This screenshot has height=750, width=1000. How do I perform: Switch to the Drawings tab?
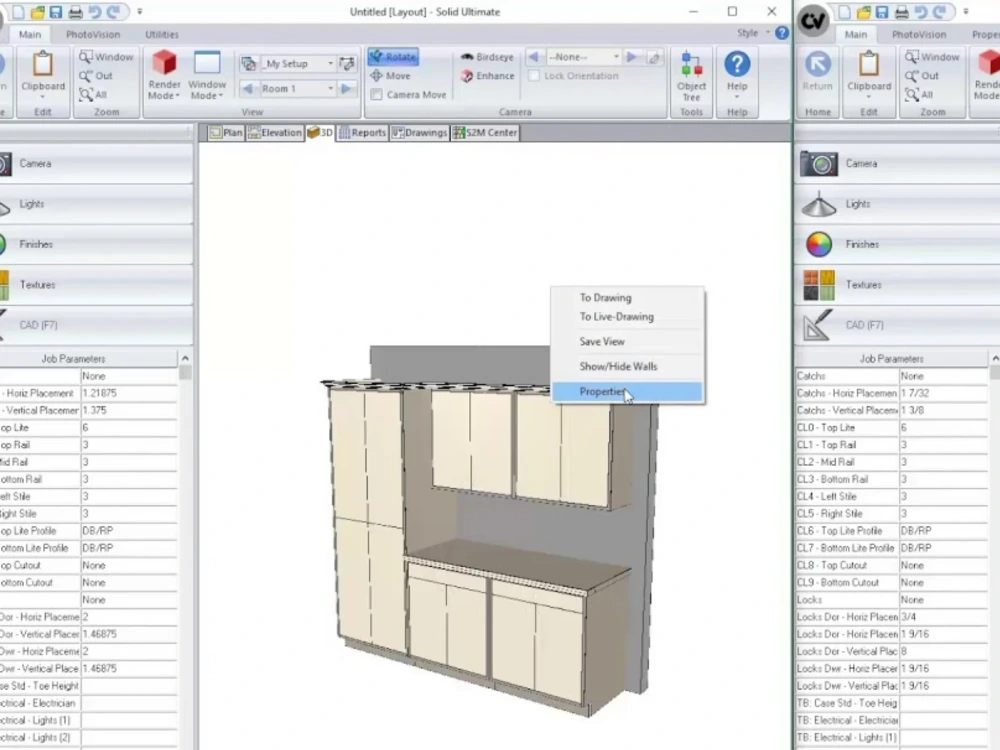420,133
